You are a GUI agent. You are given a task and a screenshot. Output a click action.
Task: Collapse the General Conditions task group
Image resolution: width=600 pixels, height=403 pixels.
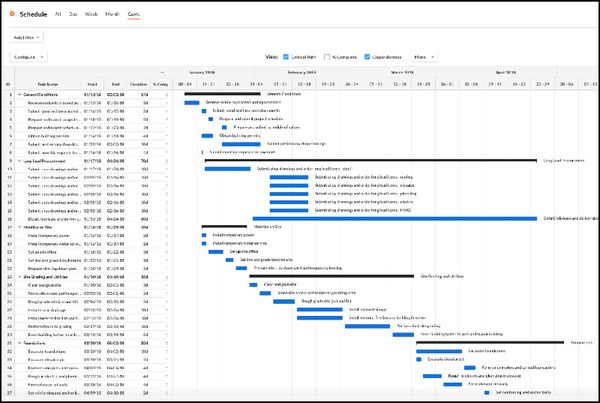[x=20, y=93]
